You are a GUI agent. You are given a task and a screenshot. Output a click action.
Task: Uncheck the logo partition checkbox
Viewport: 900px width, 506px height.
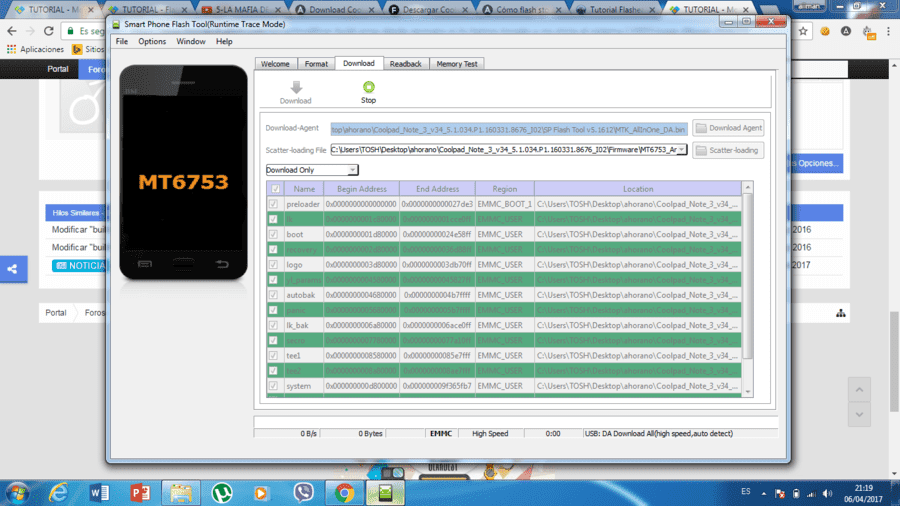click(273, 264)
